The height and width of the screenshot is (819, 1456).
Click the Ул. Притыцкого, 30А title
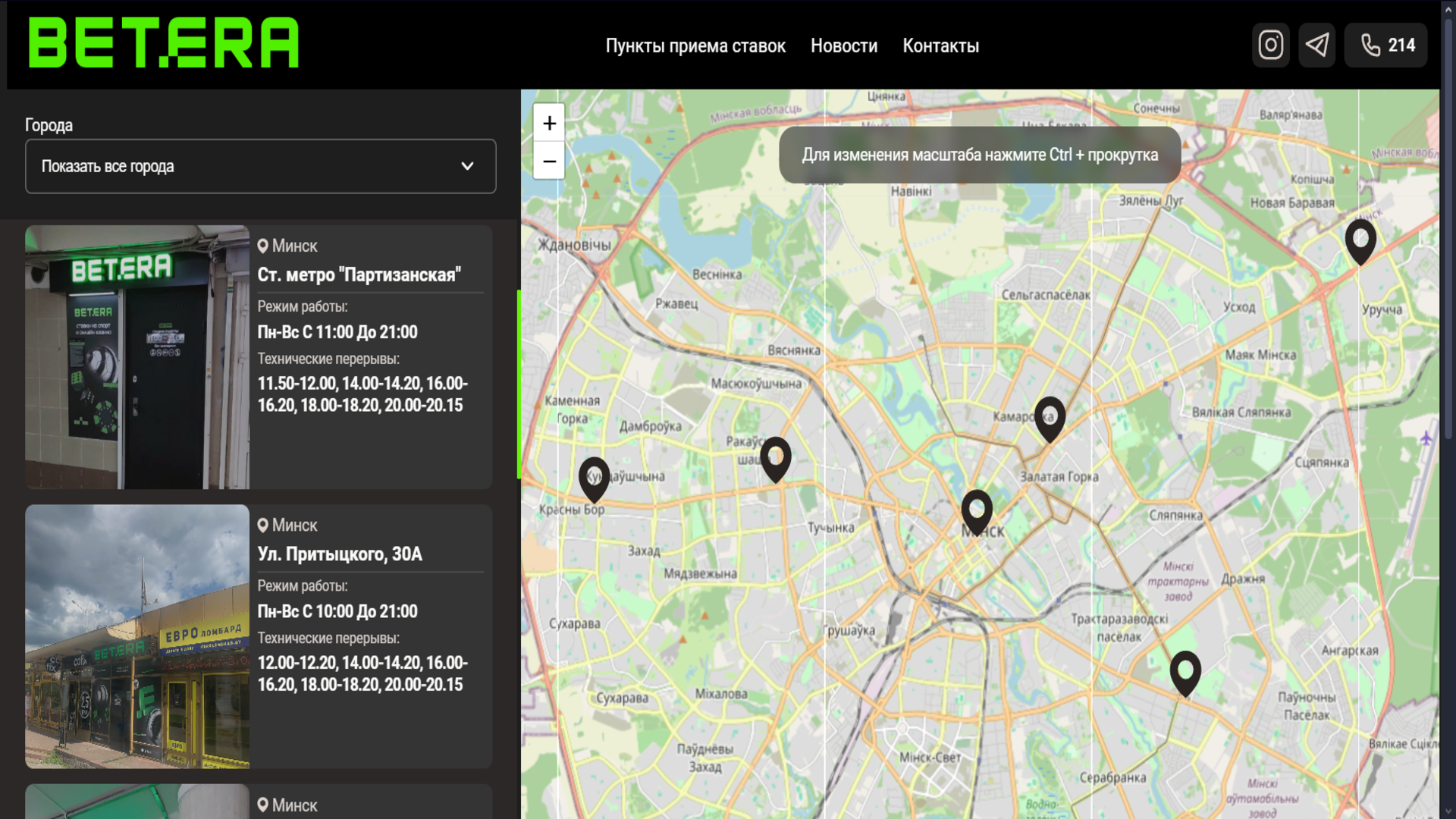(x=340, y=554)
